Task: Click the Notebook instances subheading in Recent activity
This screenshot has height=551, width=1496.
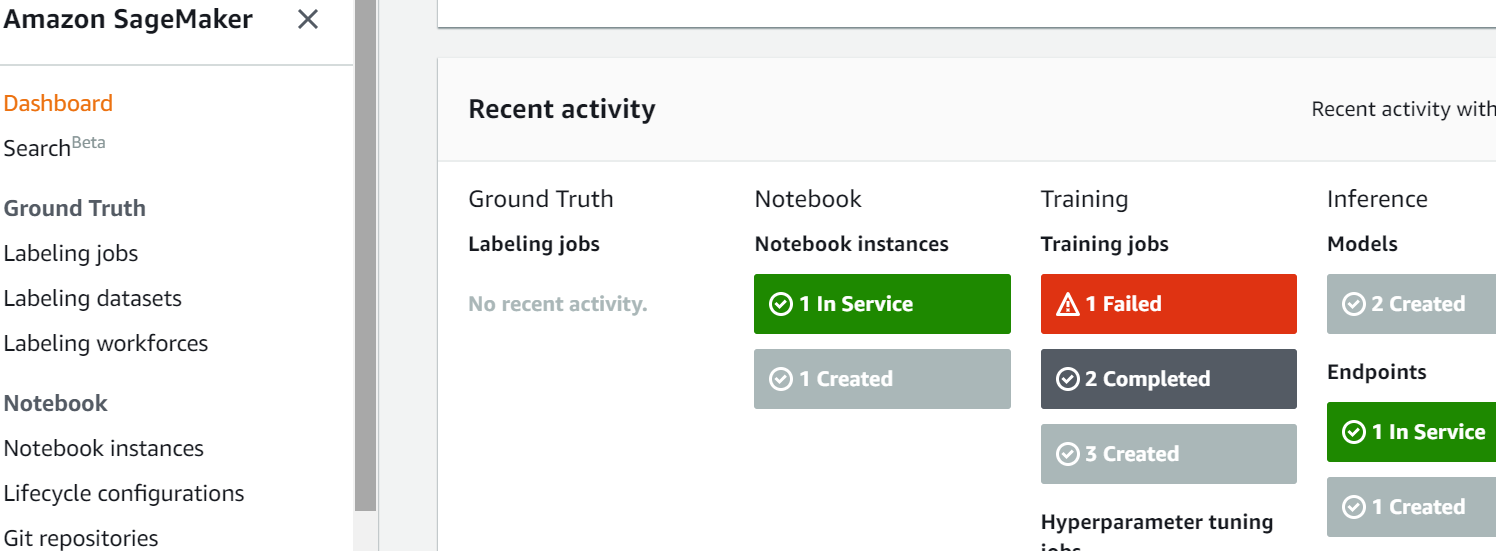Action: click(852, 244)
